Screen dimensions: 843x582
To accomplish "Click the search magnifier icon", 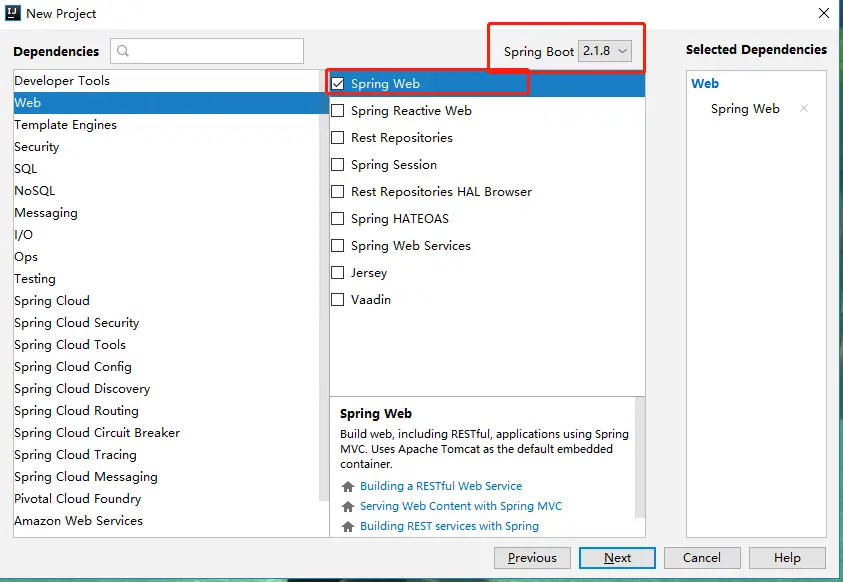I will click(123, 51).
